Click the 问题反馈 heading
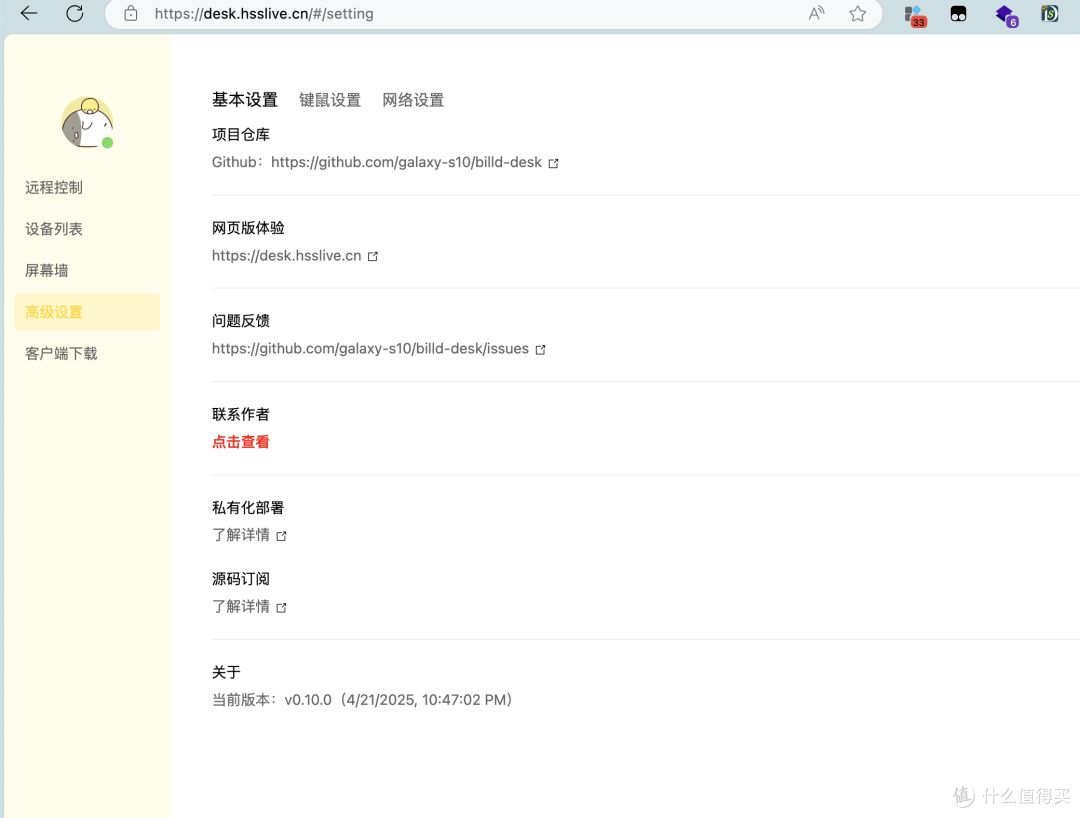This screenshot has width=1080, height=818. 240,321
